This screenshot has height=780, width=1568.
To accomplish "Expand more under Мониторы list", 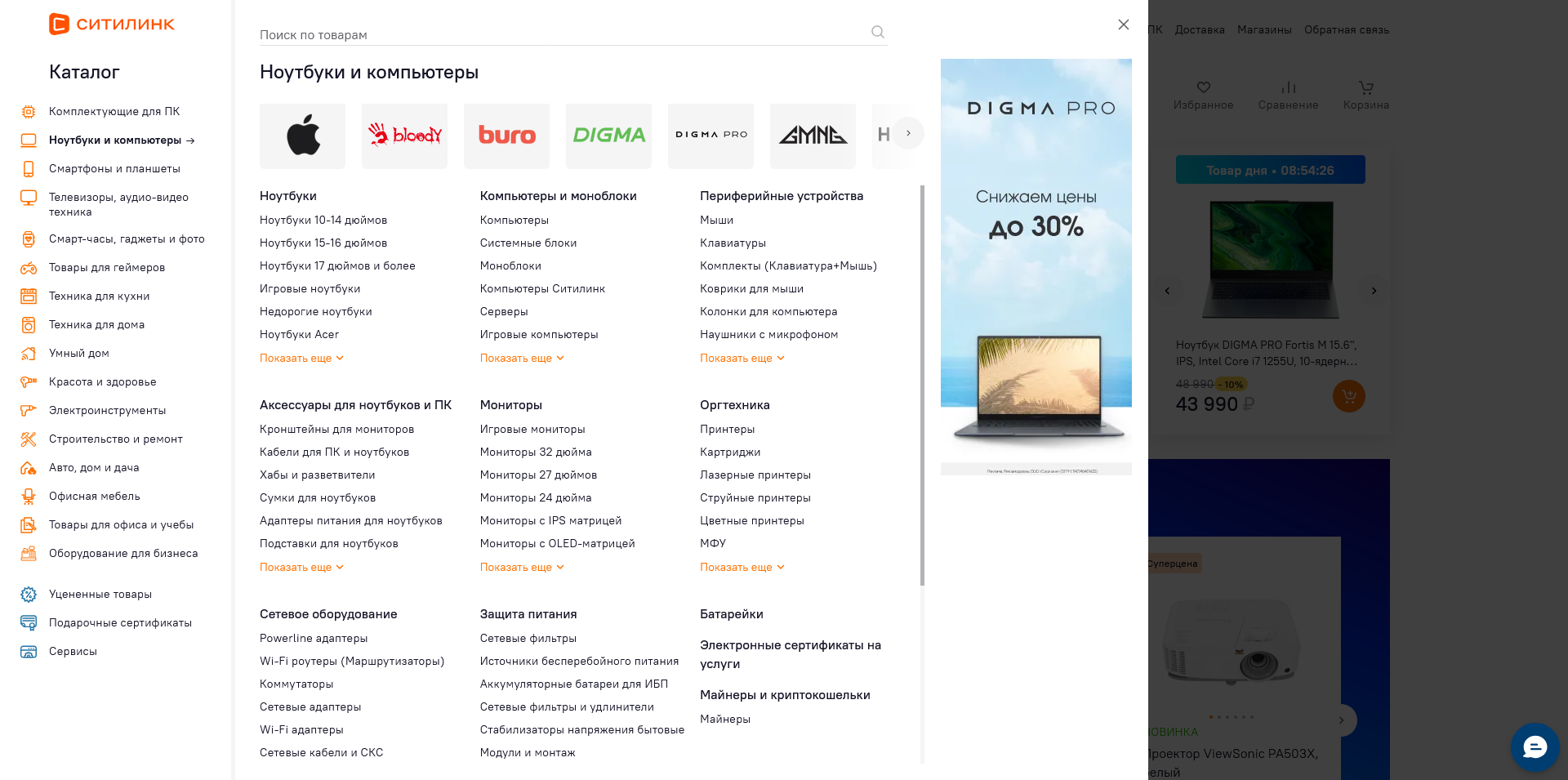I will click(521, 568).
